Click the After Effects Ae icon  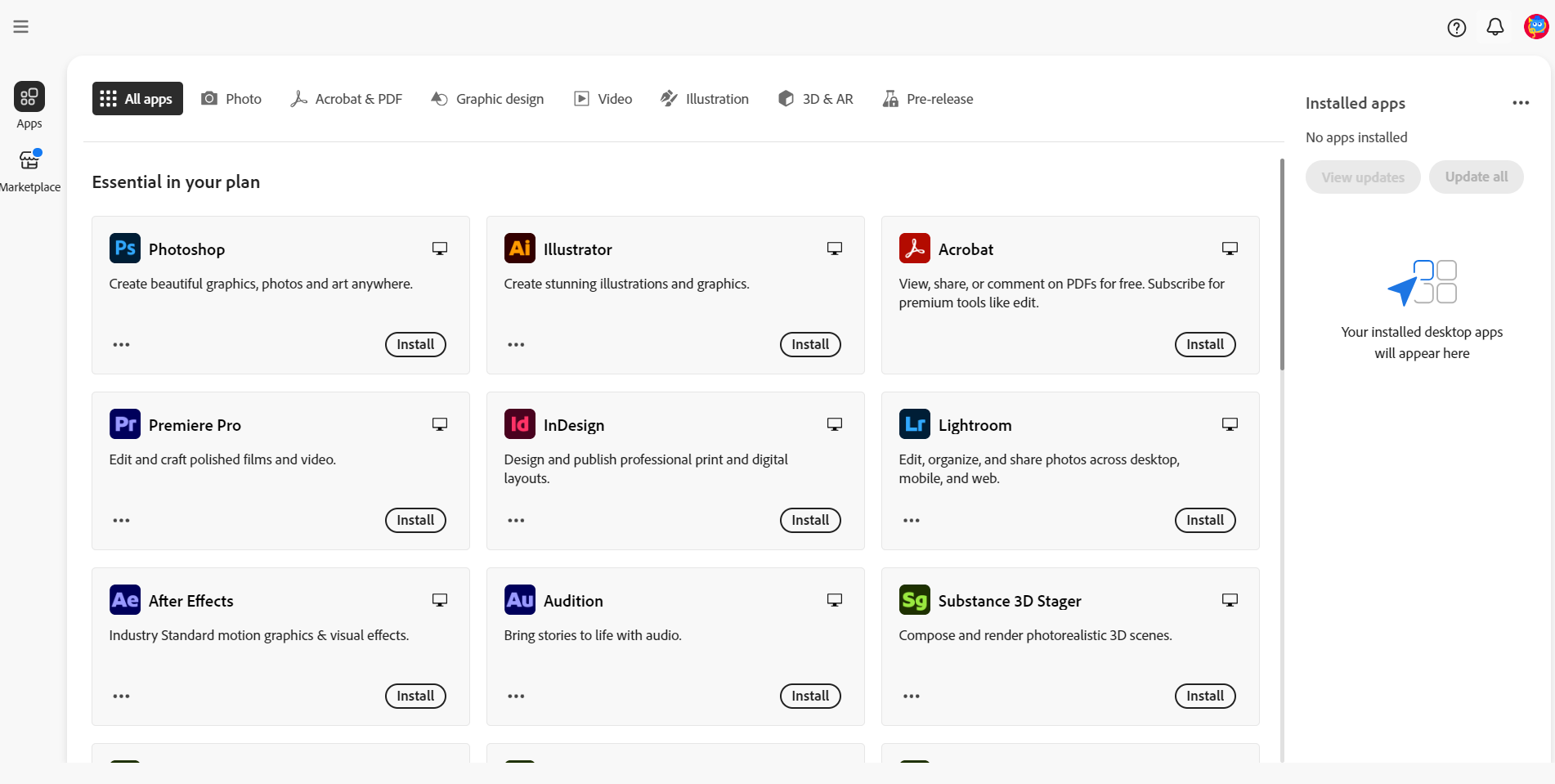click(x=124, y=599)
